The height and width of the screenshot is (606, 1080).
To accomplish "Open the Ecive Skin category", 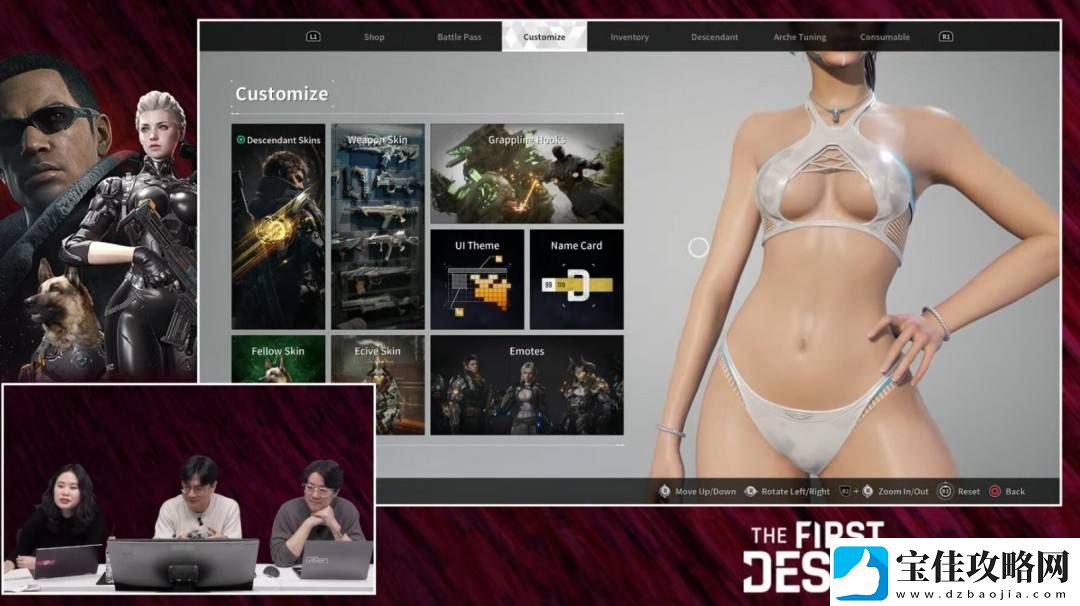I will 377,385.
